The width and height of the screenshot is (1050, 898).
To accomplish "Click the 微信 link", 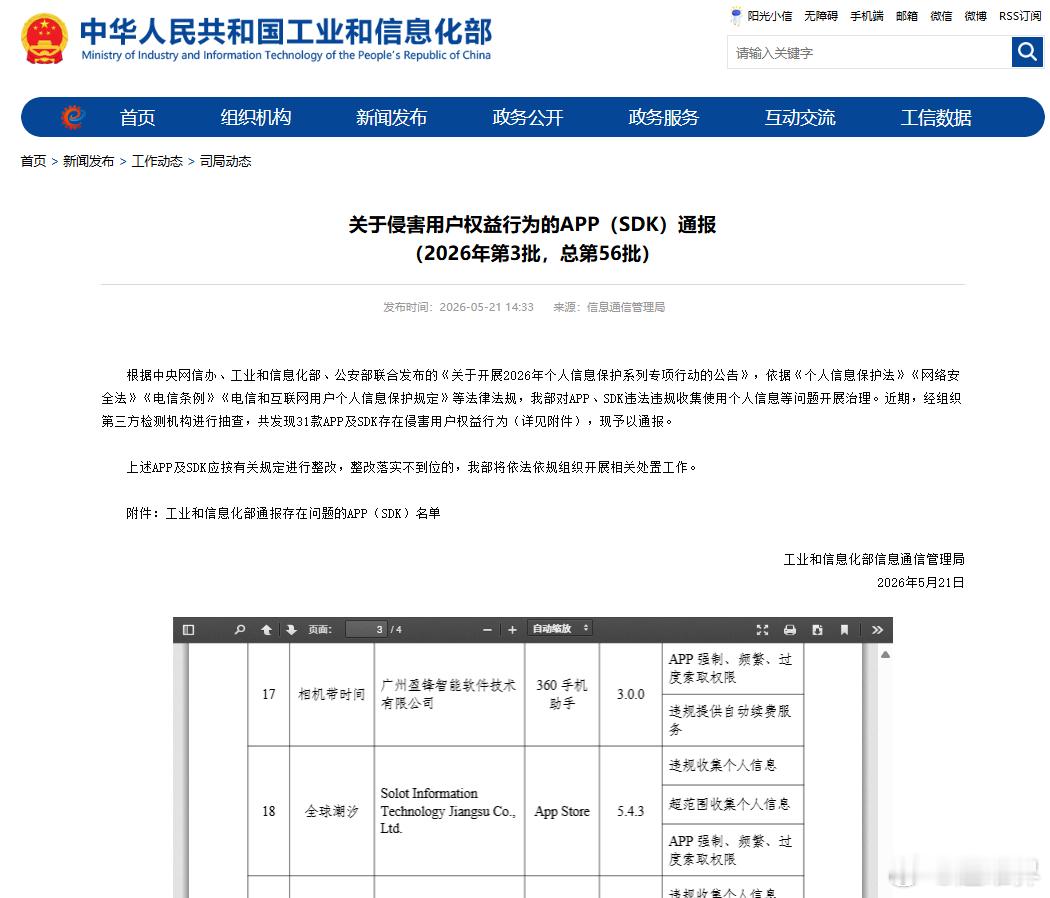I will (941, 16).
